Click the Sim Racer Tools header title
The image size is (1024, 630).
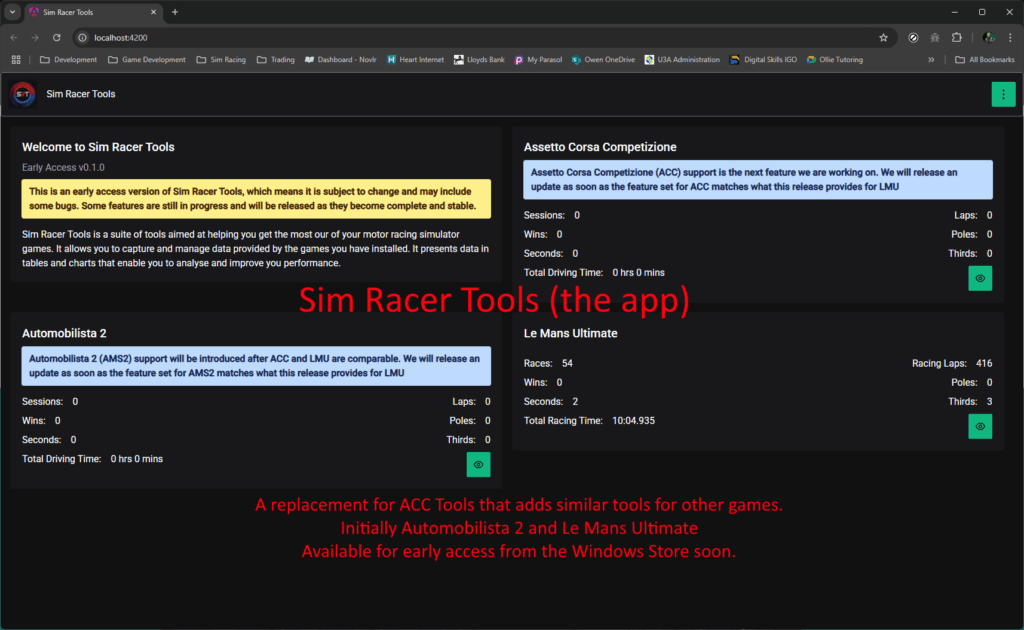pyautogui.click(x=81, y=94)
